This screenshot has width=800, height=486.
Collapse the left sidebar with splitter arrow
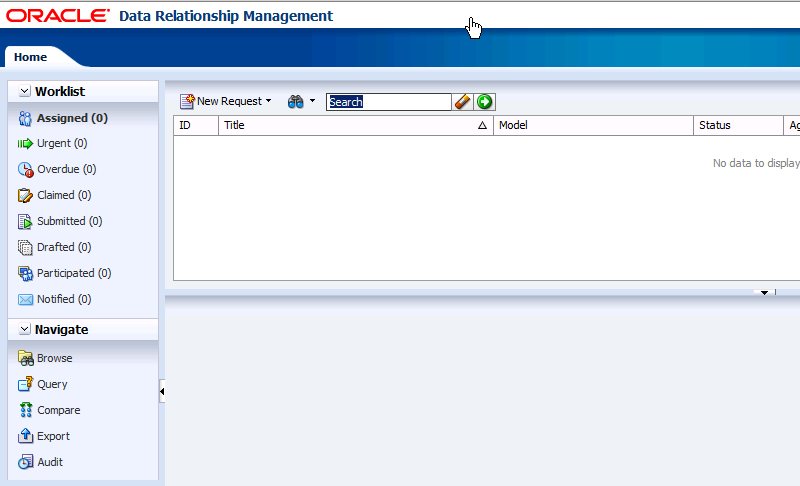tap(162, 391)
